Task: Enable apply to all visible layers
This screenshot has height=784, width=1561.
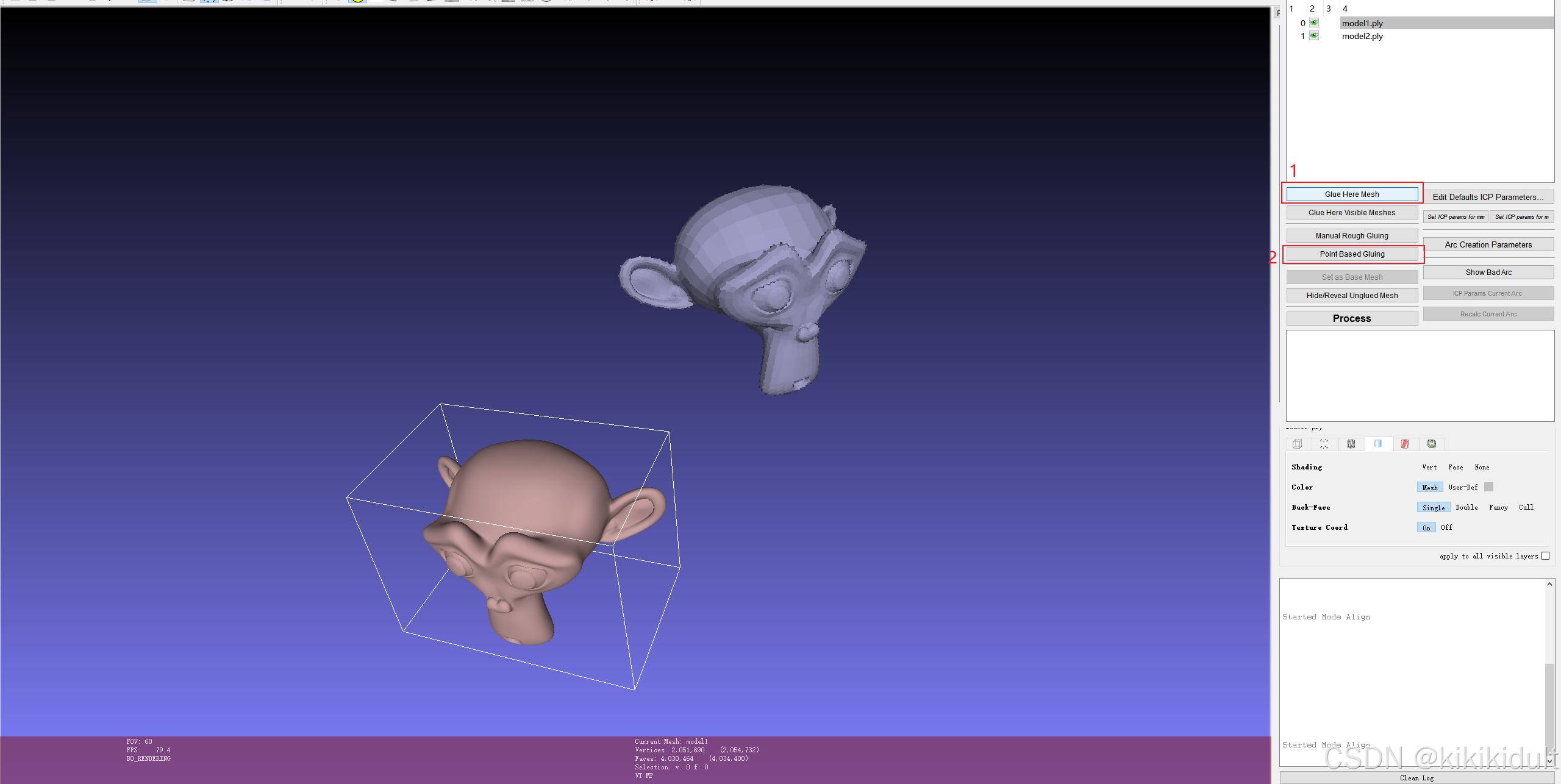Action: coord(1545,556)
